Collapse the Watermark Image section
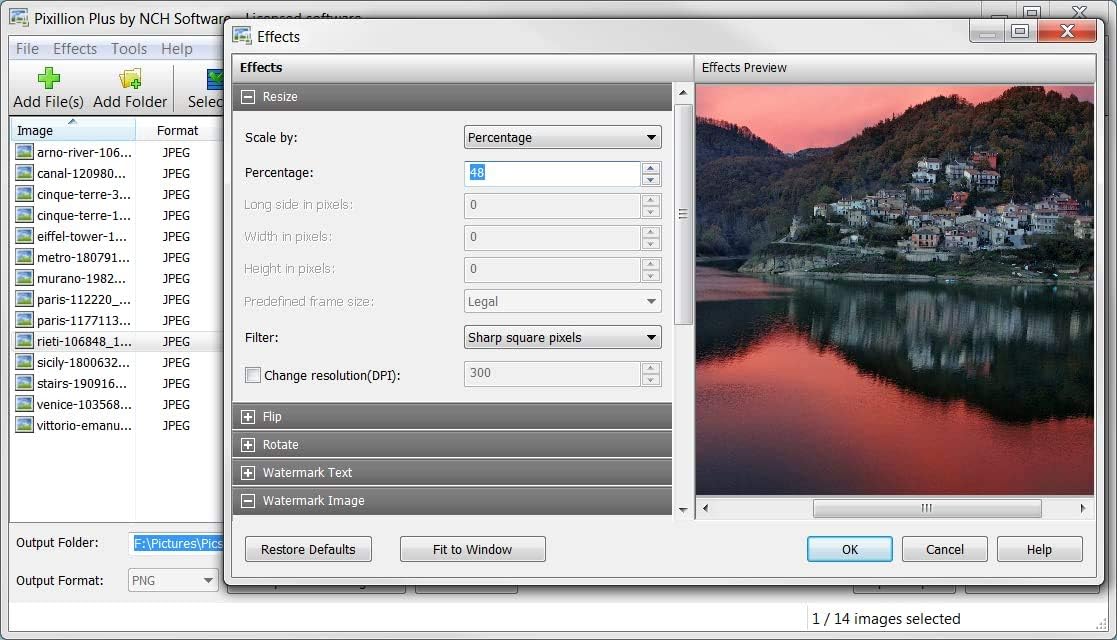Viewport: 1117px width, 640px height. (248, 501)
